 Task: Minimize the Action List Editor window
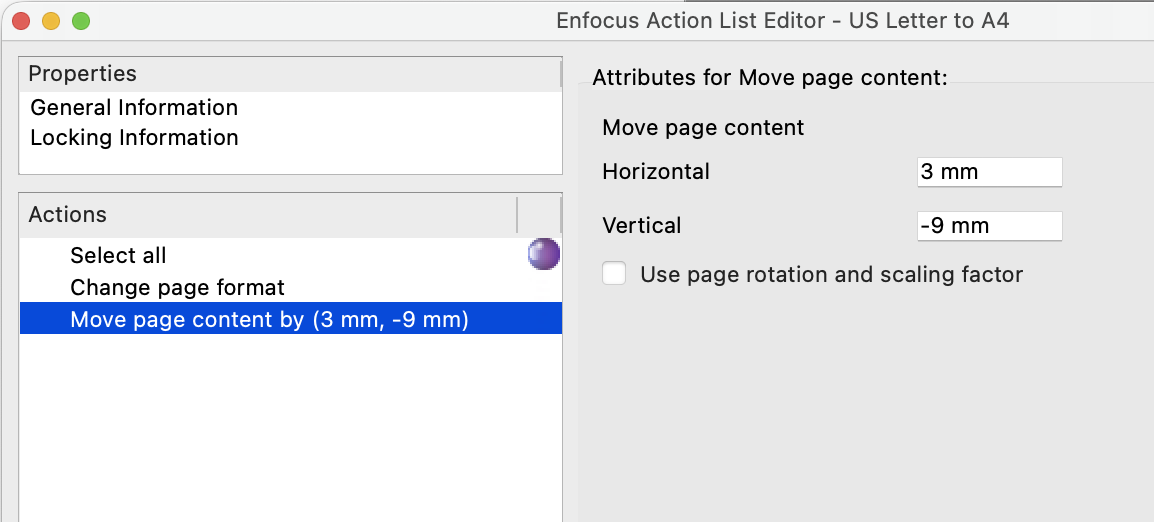[x=51, y=21]
